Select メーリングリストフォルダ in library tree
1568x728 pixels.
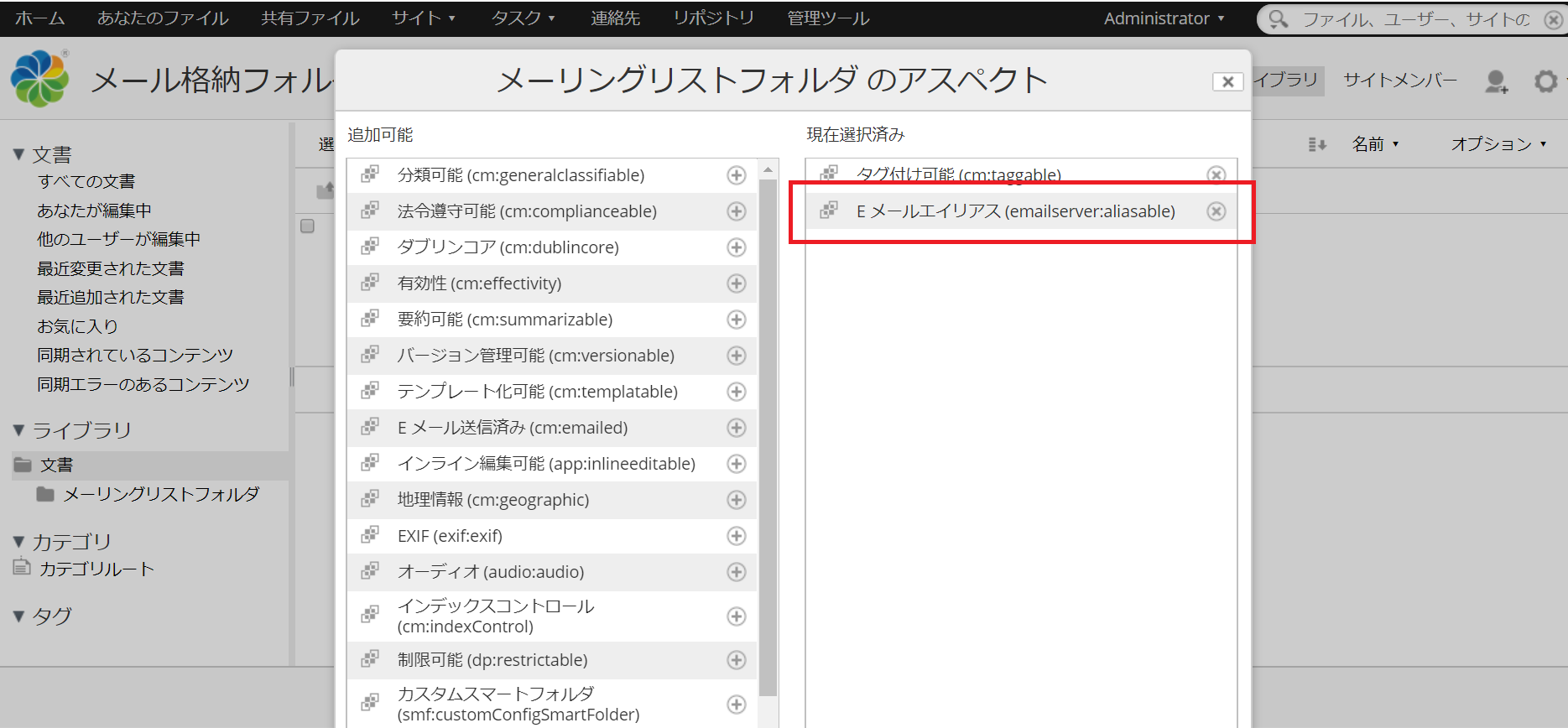click(161, 494)
